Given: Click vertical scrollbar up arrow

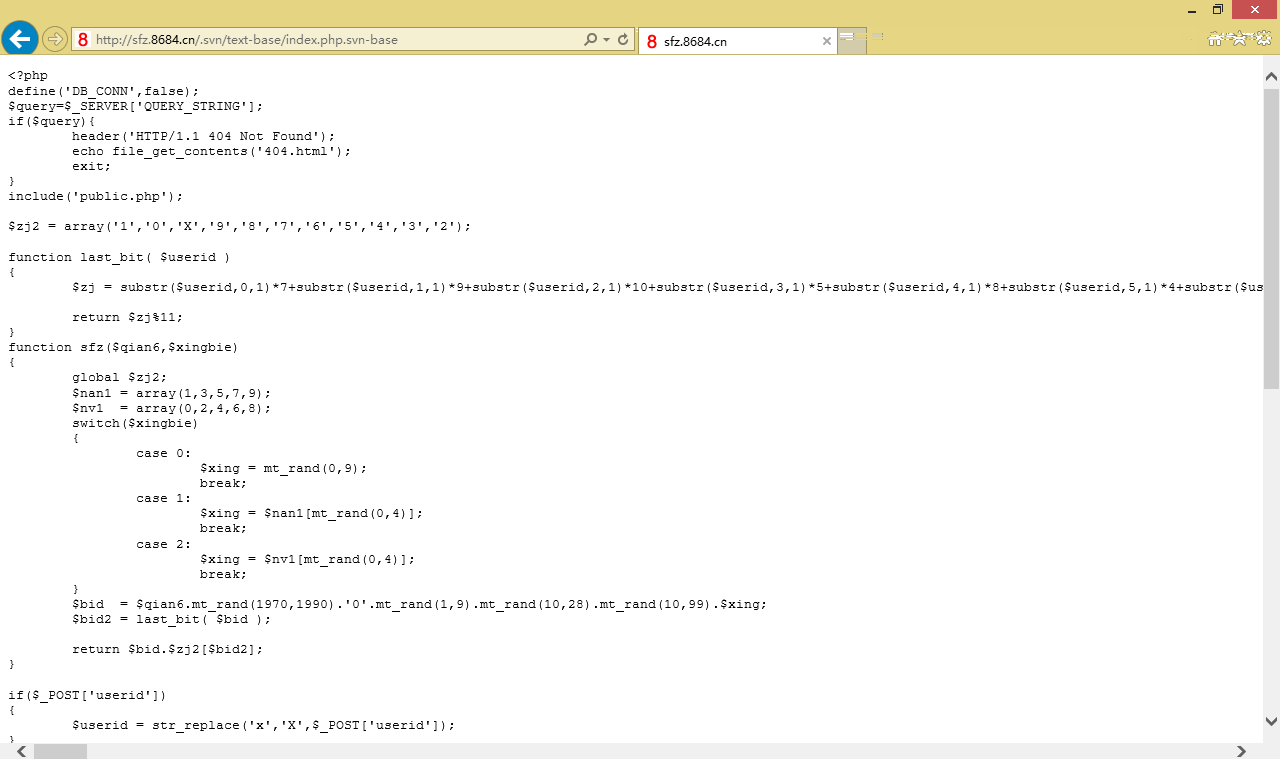Looking at the screenshot, I should 1271,76.
